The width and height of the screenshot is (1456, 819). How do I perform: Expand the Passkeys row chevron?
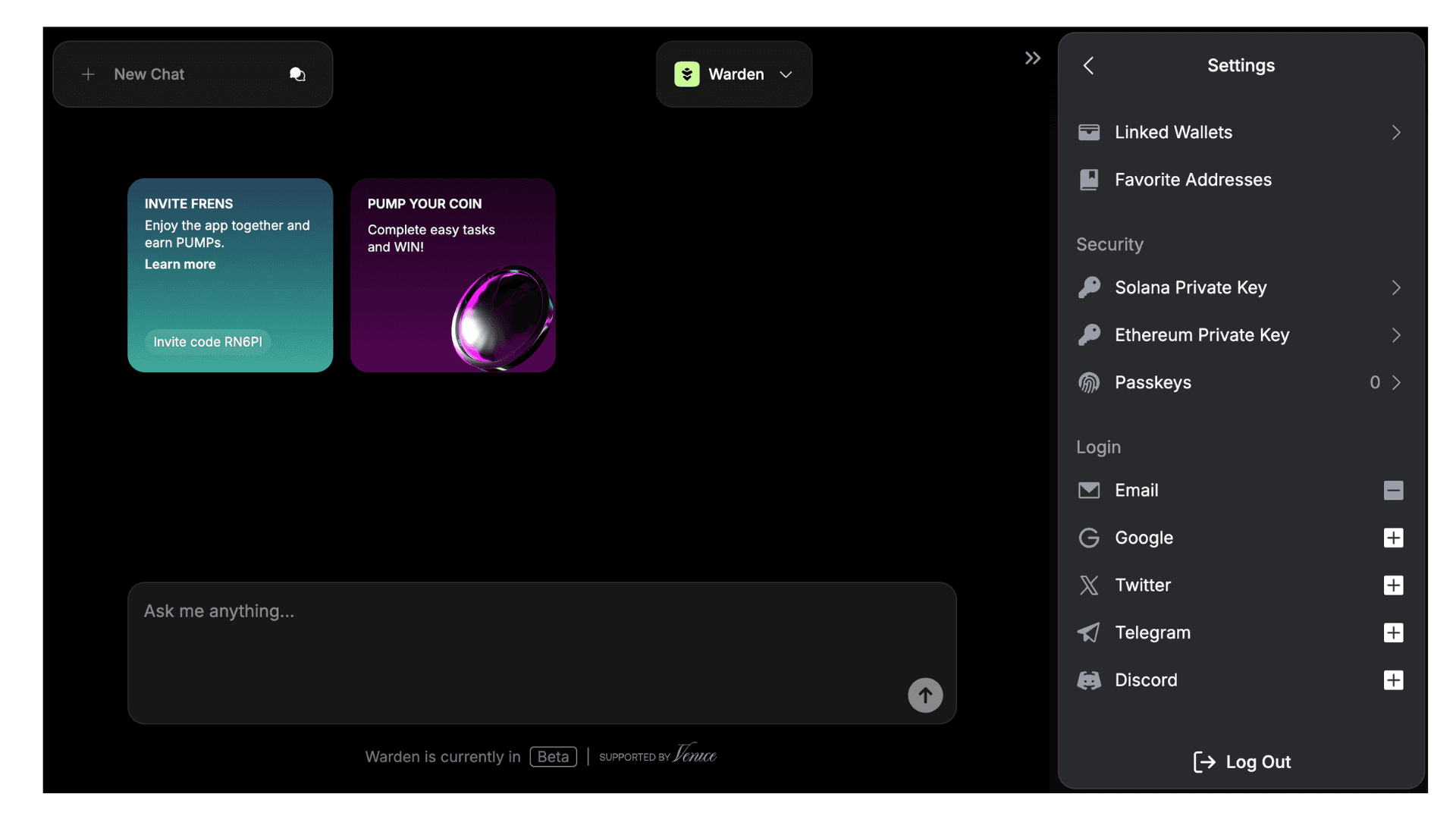[1396, 383]
